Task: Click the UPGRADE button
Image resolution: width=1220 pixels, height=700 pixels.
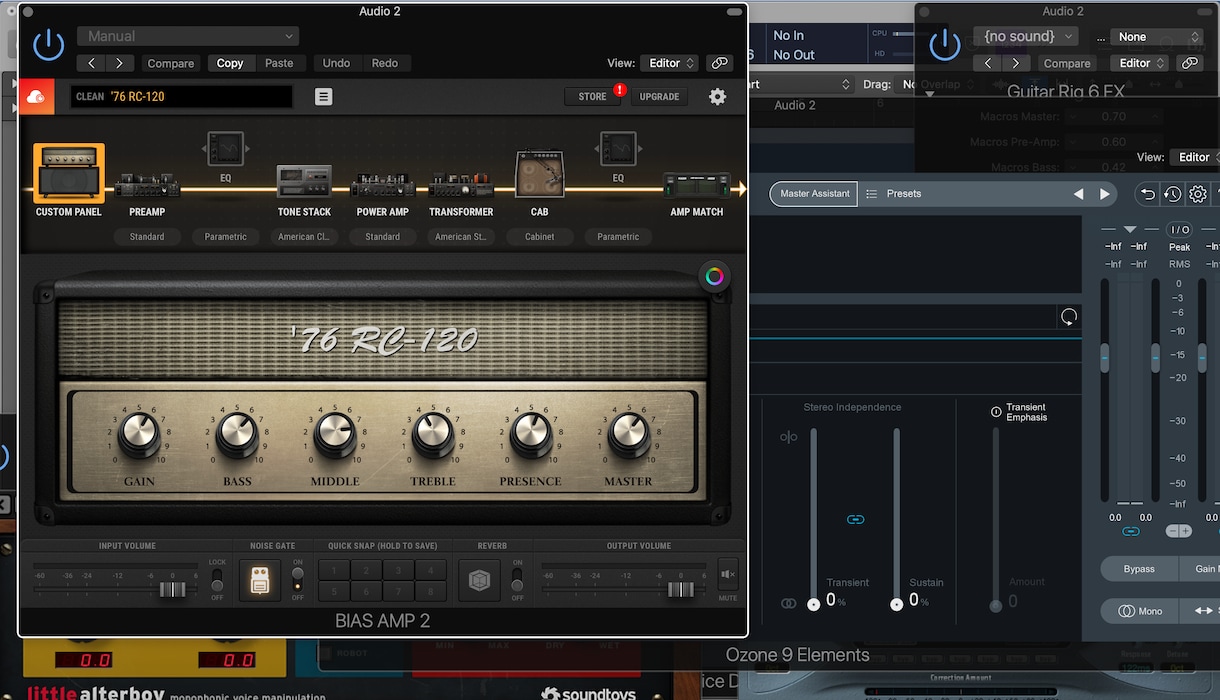Action: tap(659, 97)
